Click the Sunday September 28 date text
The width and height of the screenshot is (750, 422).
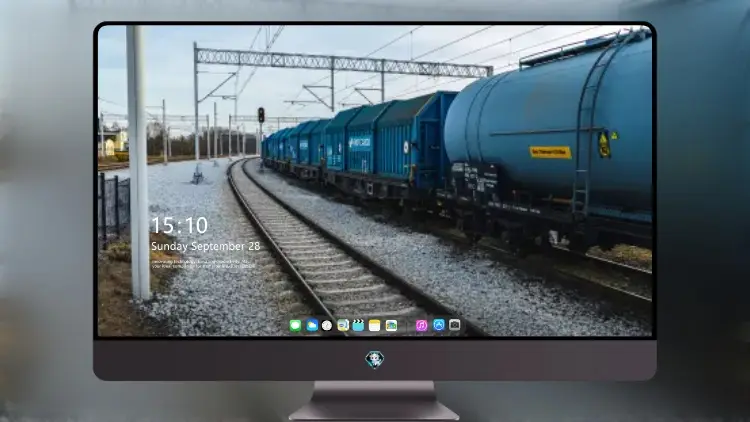206,246
